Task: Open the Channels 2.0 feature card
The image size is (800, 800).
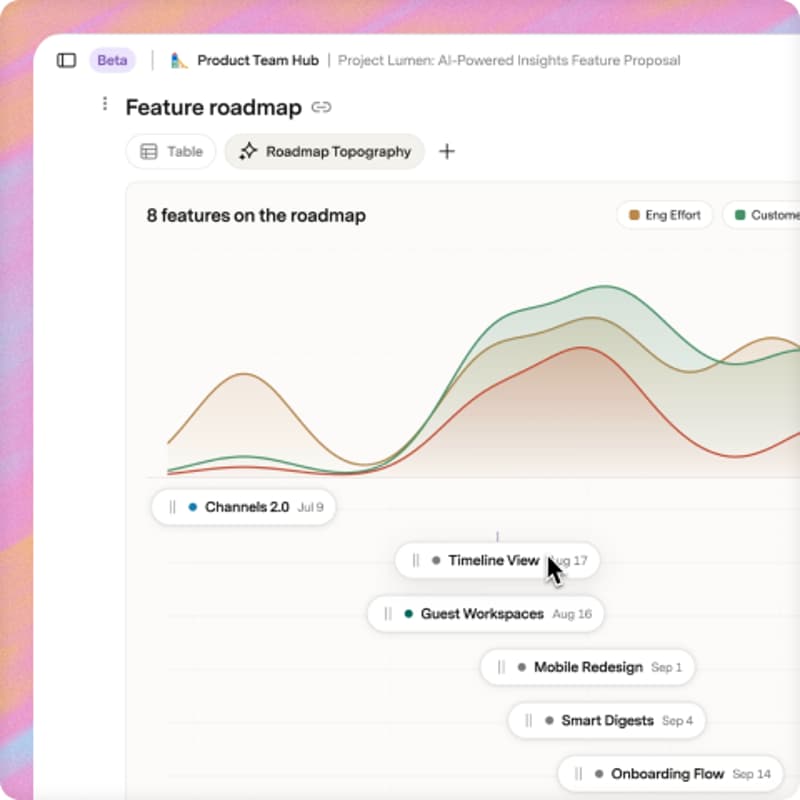Action: pyautogui.click(x=243, y=507)
